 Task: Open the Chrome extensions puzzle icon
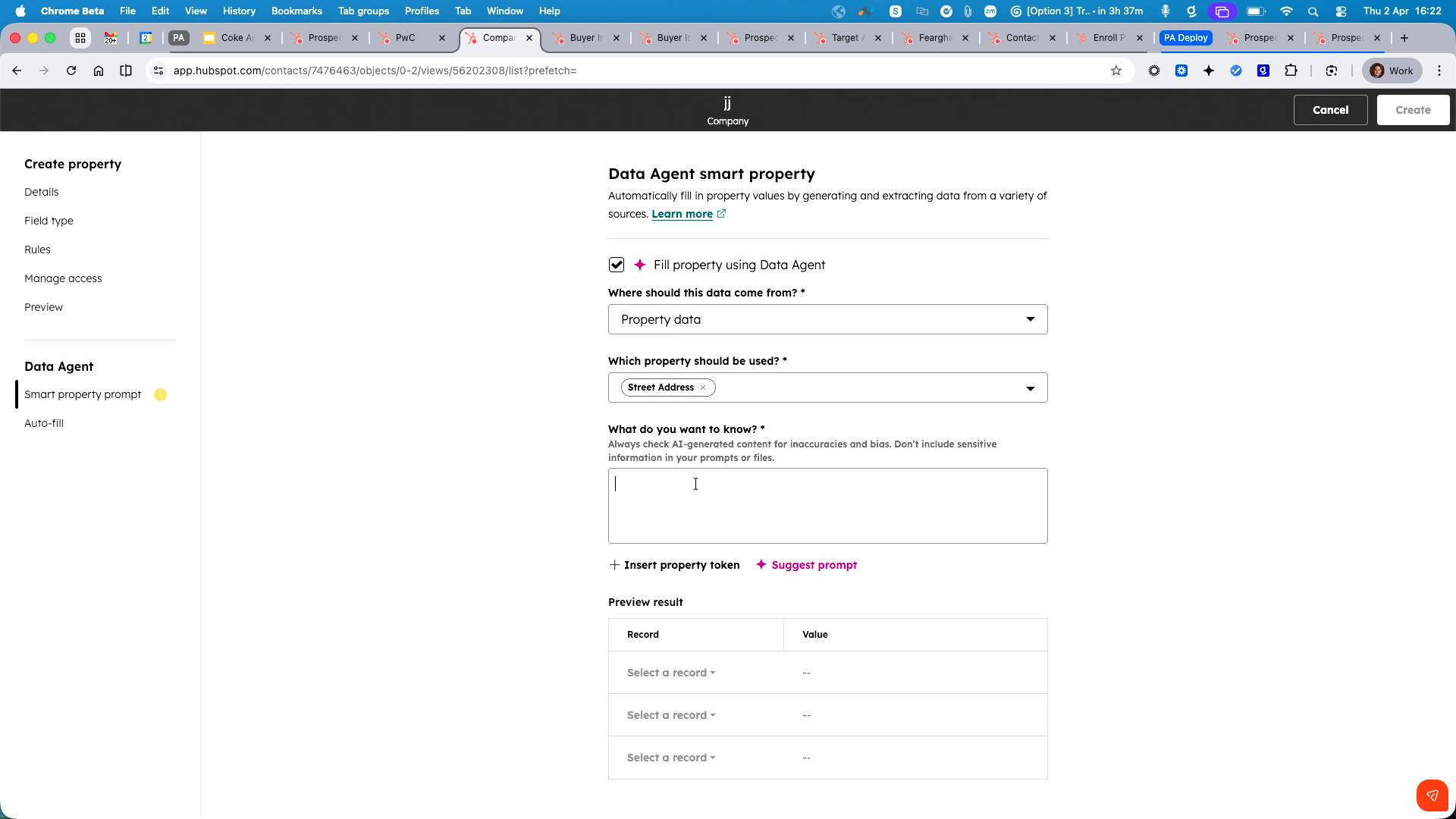pos(1291,71)
